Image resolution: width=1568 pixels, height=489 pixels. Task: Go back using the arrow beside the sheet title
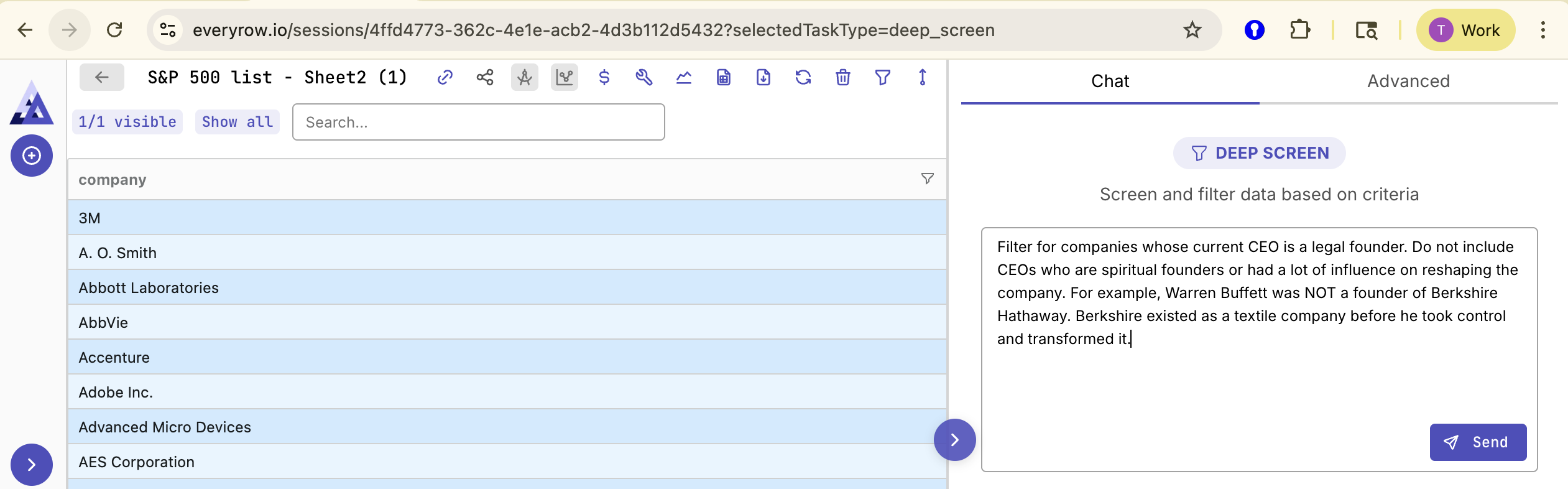coord(102,77)
